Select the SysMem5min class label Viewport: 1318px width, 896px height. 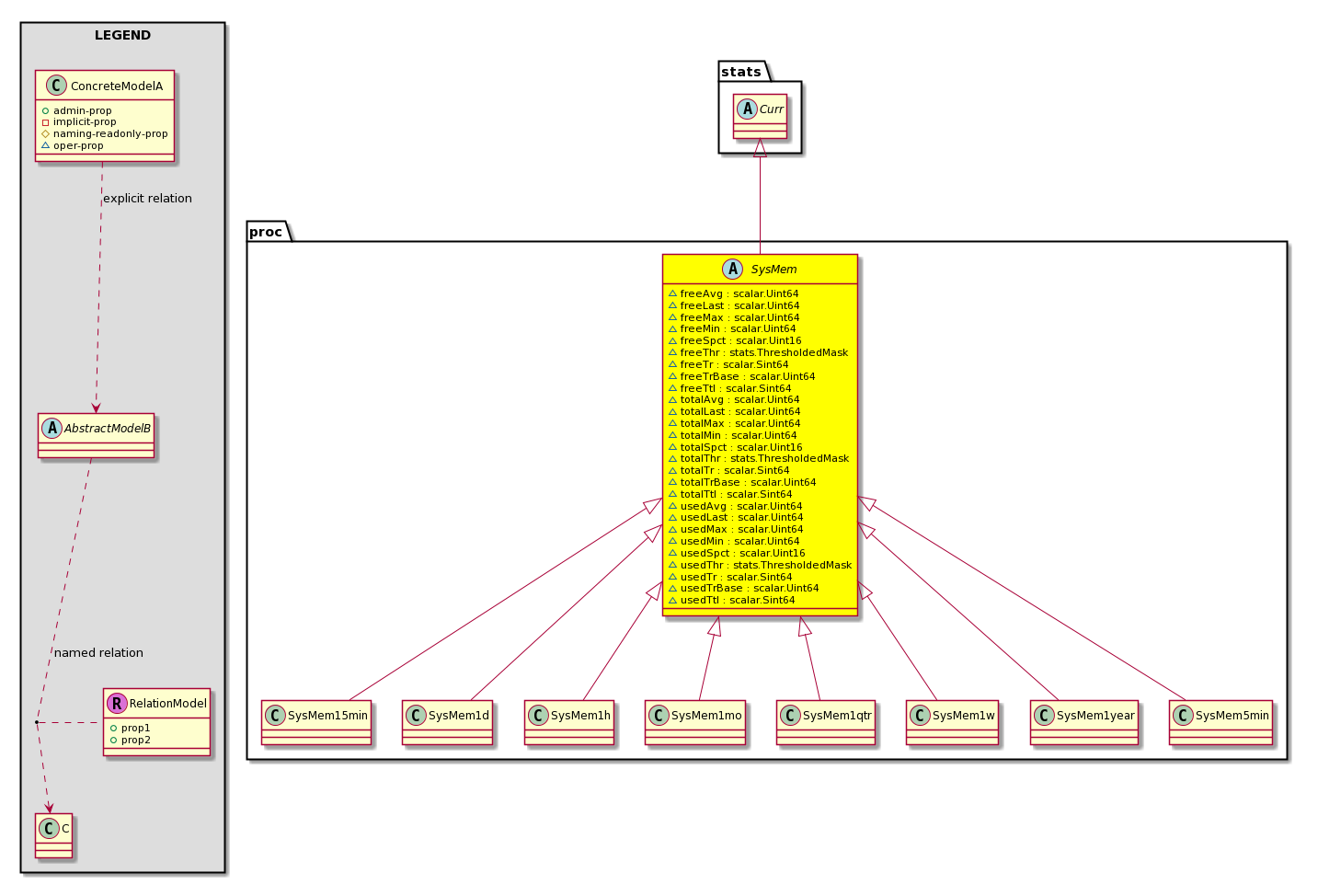click(x=1232, y=715)
